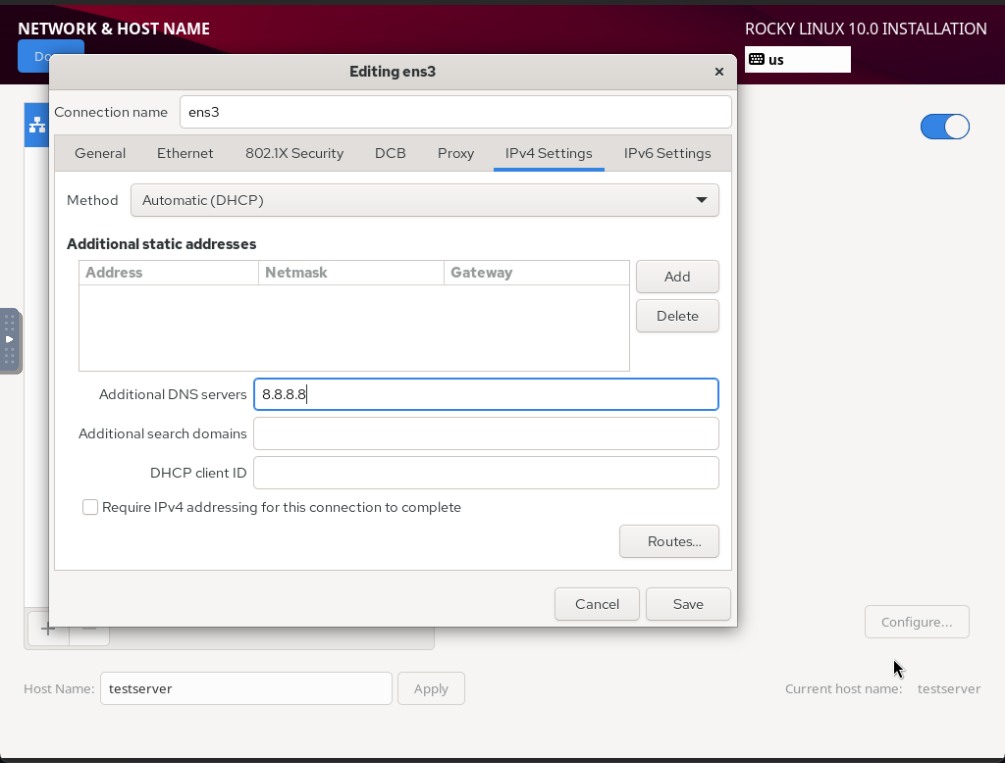
Task: Click the Additional search domains field
Action: [486, 433]
